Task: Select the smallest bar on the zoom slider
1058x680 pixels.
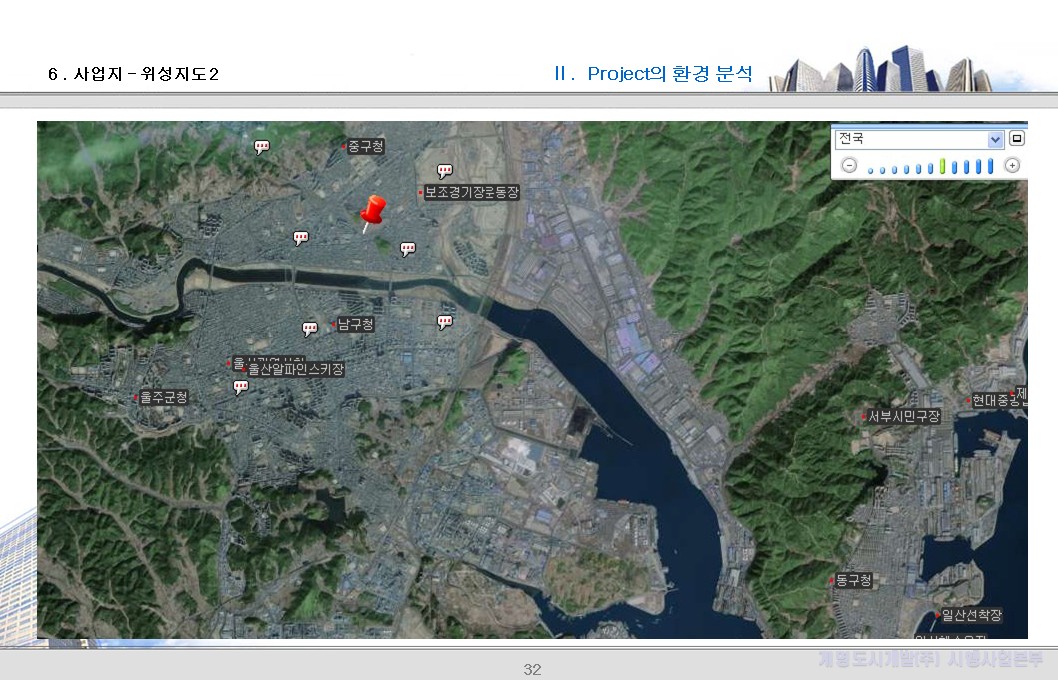Action: [x=870, y=171]
